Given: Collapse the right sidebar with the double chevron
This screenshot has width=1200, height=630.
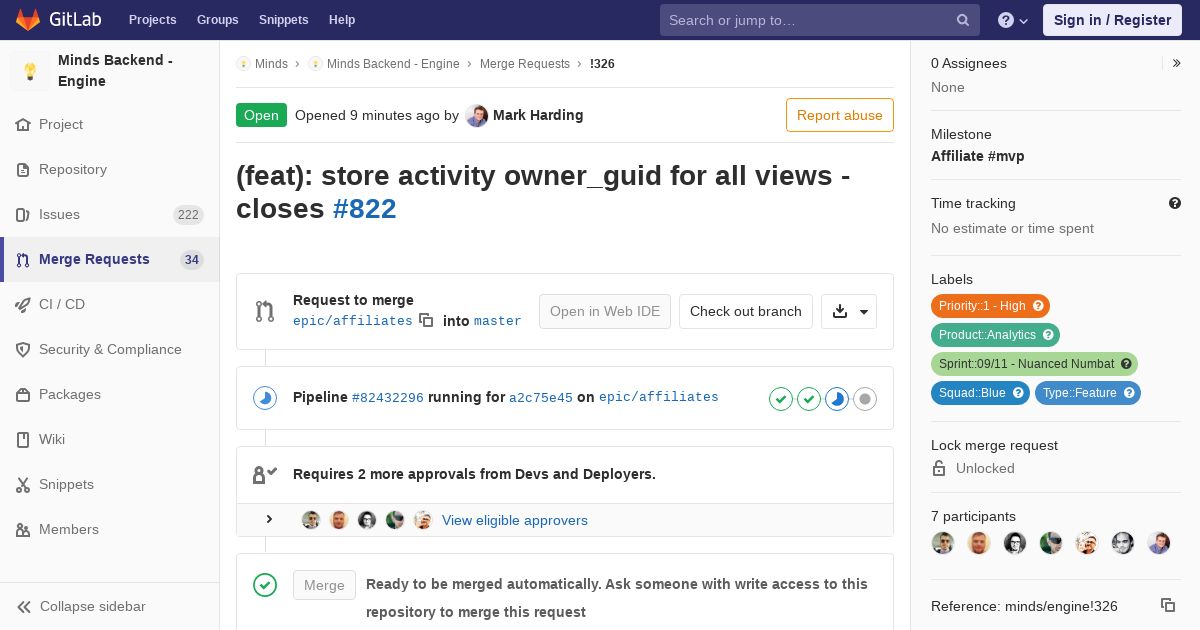Looking at the screenshot, I should coord(1177,63).
